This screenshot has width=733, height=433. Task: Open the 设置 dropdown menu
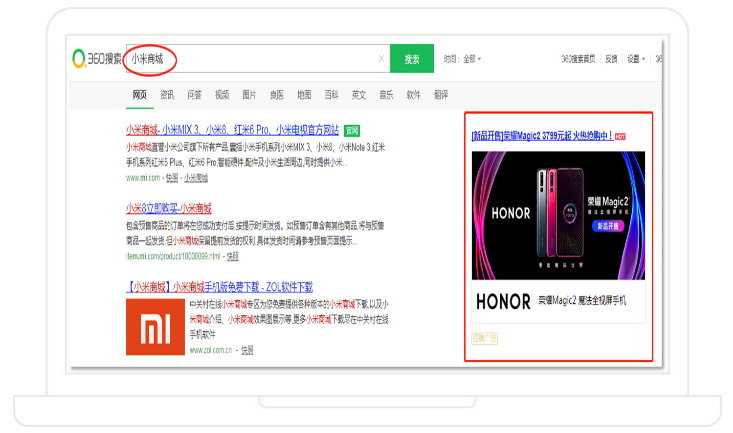[x=636, y=59]
